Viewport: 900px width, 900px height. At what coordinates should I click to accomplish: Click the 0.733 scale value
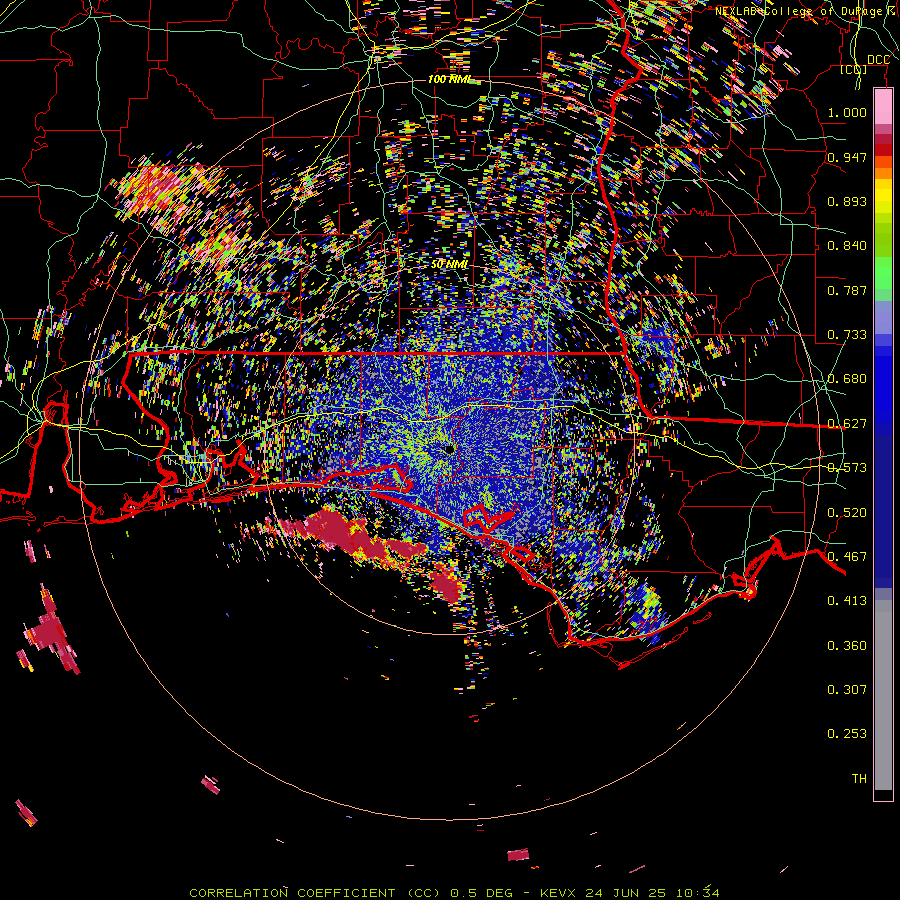pyautogui.click(x=847, y=335)
